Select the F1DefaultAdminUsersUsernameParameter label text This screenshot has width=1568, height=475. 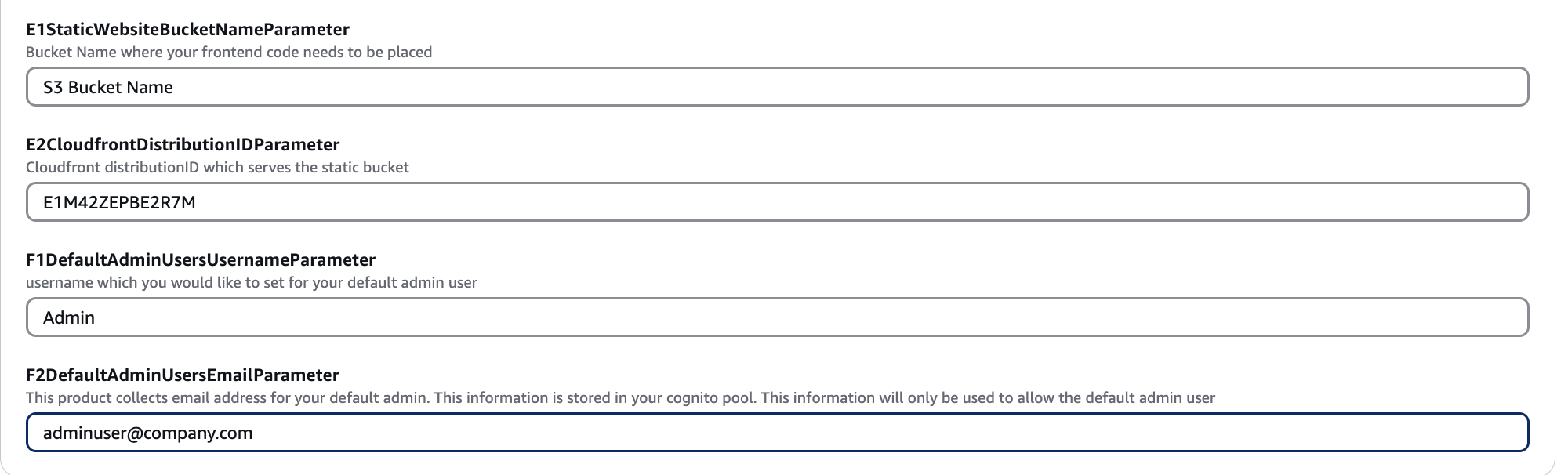(201, 259)
